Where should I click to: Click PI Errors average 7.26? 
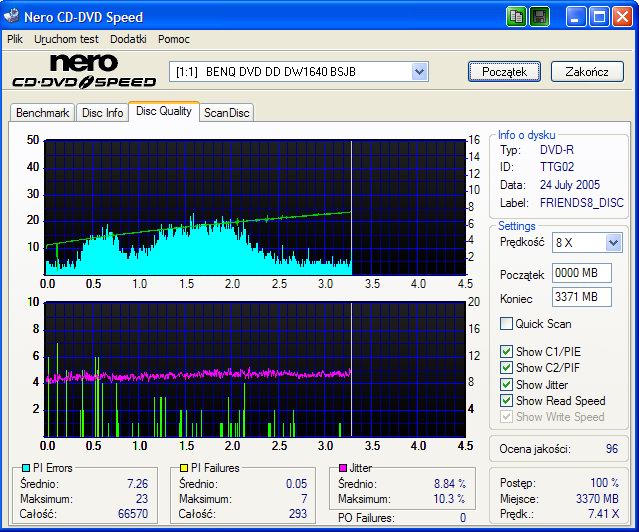(x=137, y=483)
